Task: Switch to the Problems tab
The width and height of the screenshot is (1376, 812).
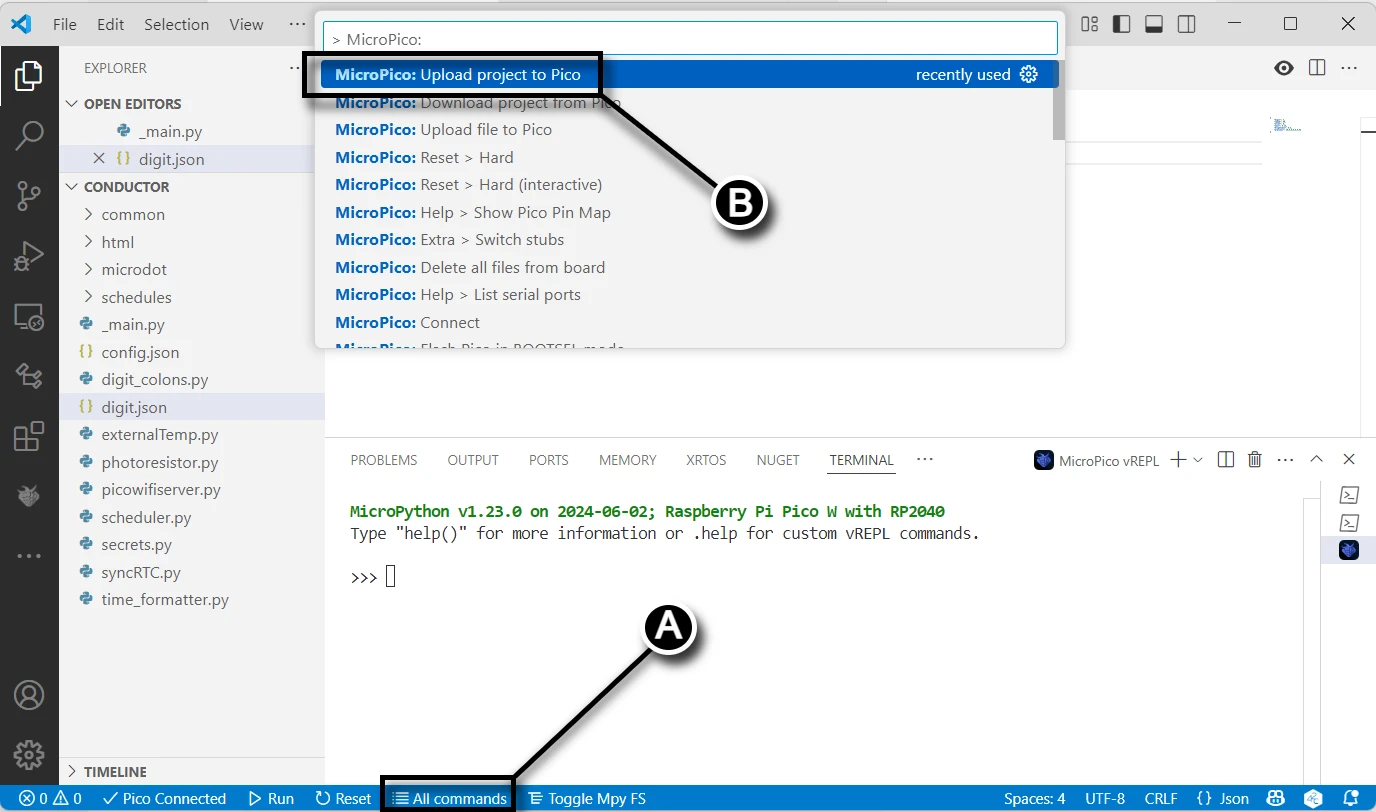Action: (x=384, y=460)
